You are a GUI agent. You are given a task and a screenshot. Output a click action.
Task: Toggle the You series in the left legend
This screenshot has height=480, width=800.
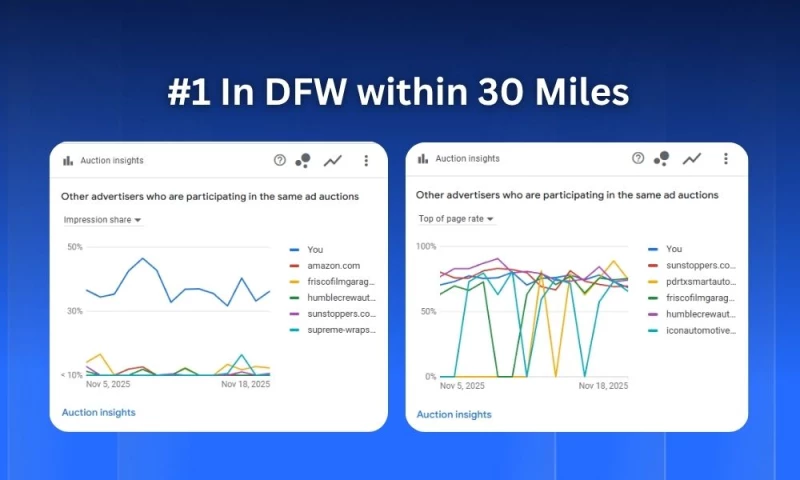(315, 250)
